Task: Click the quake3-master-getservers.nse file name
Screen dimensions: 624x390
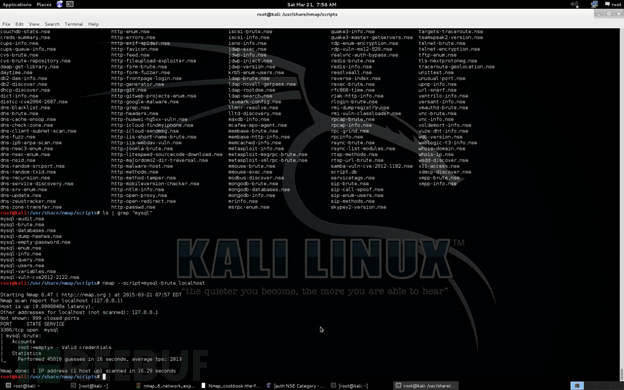Action: [x=372, y=37]
